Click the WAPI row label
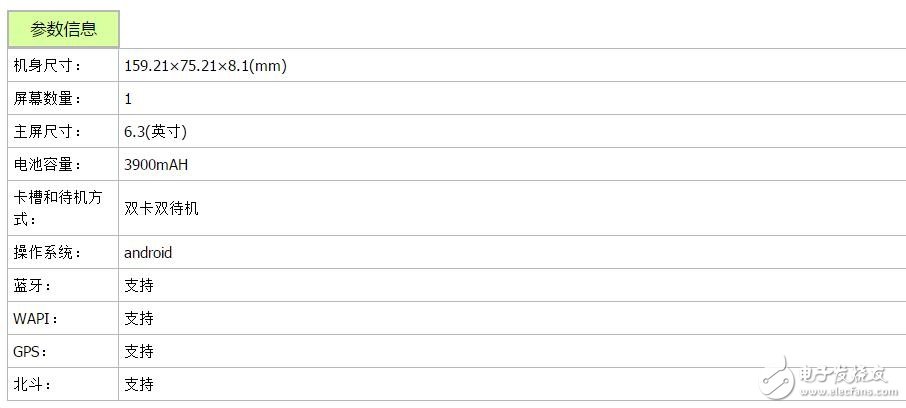Screen dimensions: 906x408 [36, 319]
